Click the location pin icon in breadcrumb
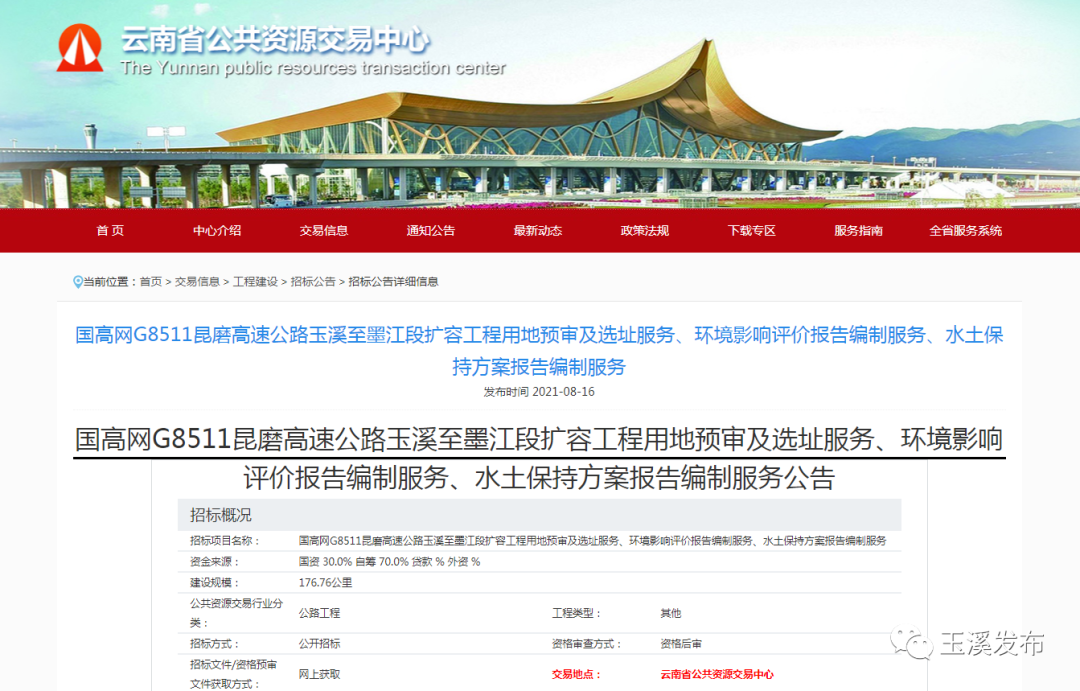Screen dimensions: 1080x691 [x=78, y=282]
